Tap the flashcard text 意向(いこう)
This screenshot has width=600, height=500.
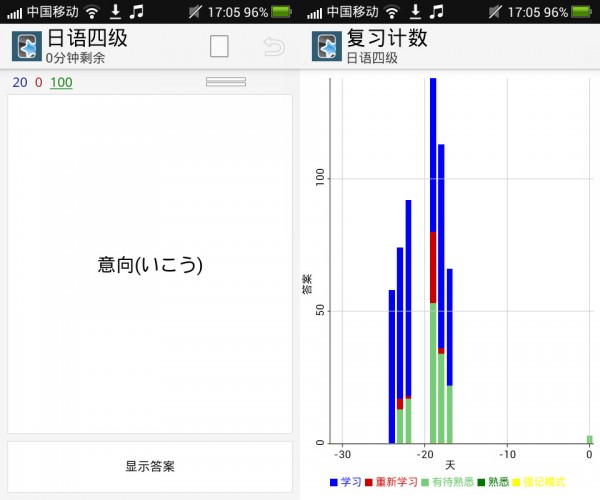150,265
